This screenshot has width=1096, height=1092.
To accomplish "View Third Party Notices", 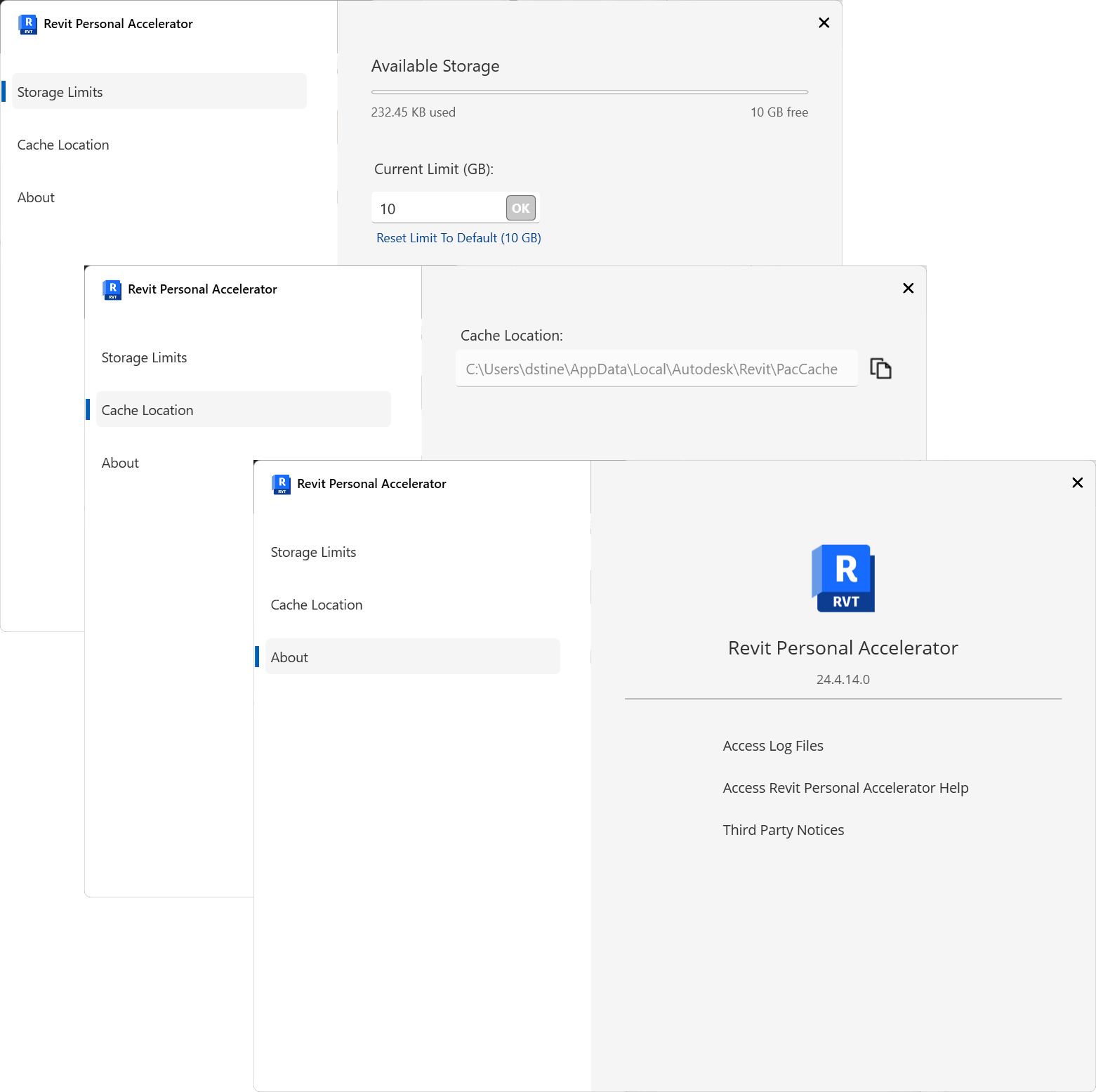I will 784,830.
